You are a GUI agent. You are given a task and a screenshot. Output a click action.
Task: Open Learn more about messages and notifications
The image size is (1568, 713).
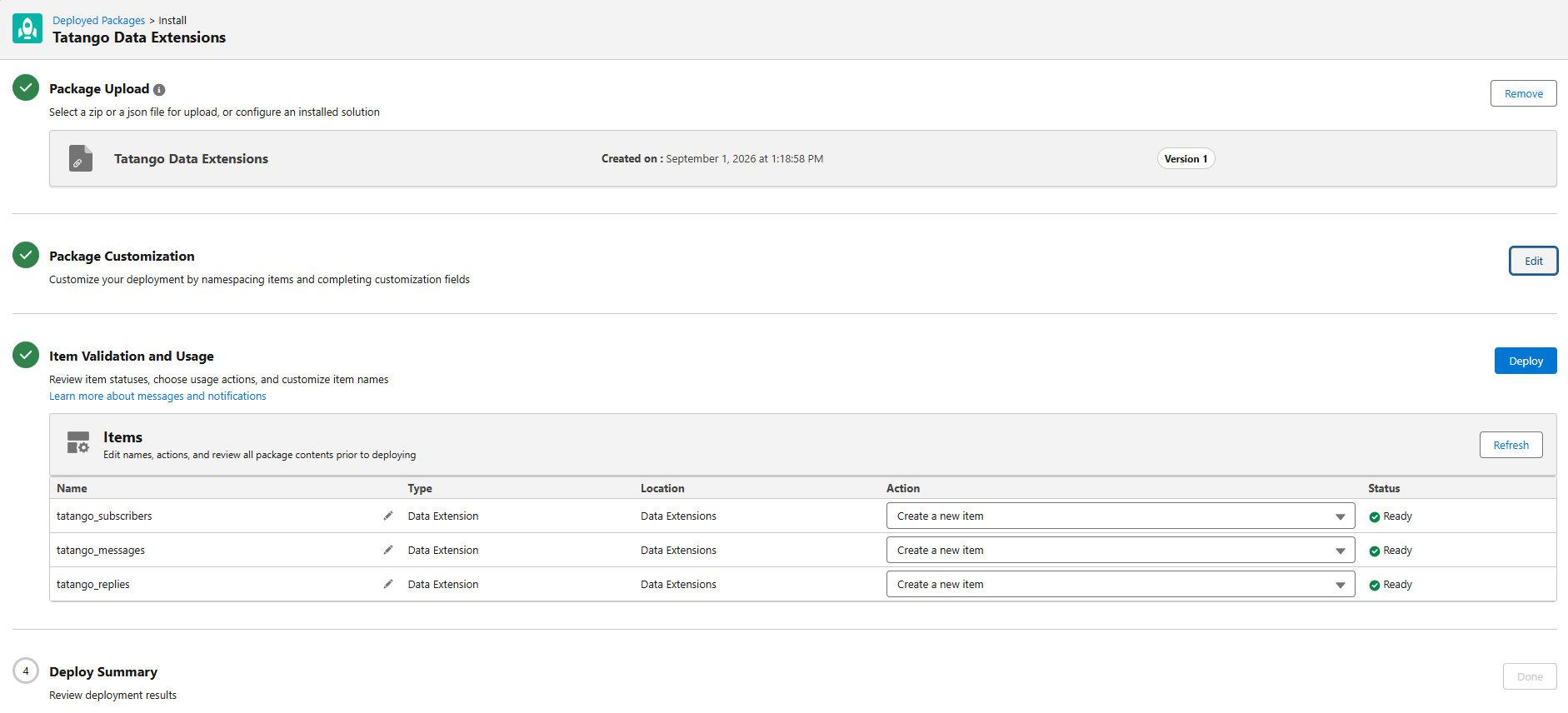pyautogui.click(x=157, y=396)
